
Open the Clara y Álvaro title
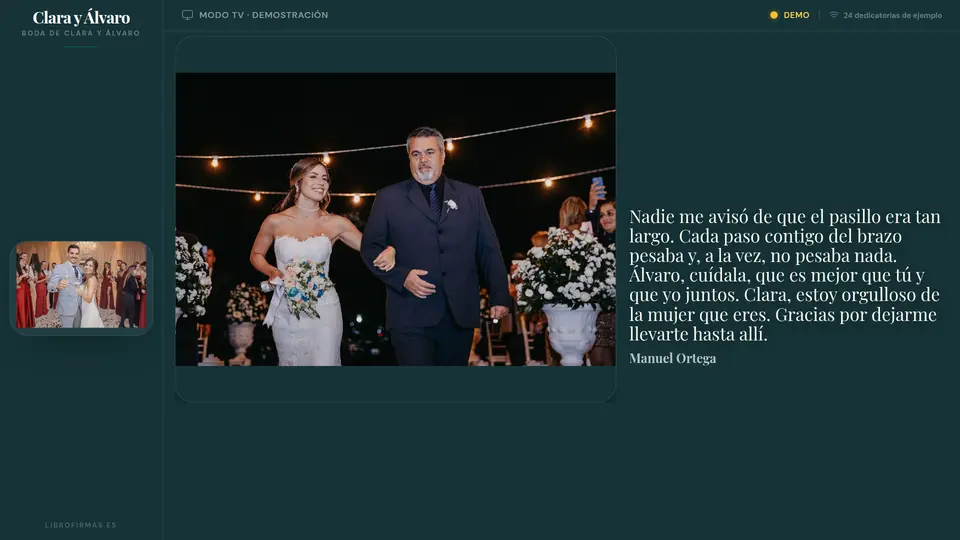tap(81, 18)
